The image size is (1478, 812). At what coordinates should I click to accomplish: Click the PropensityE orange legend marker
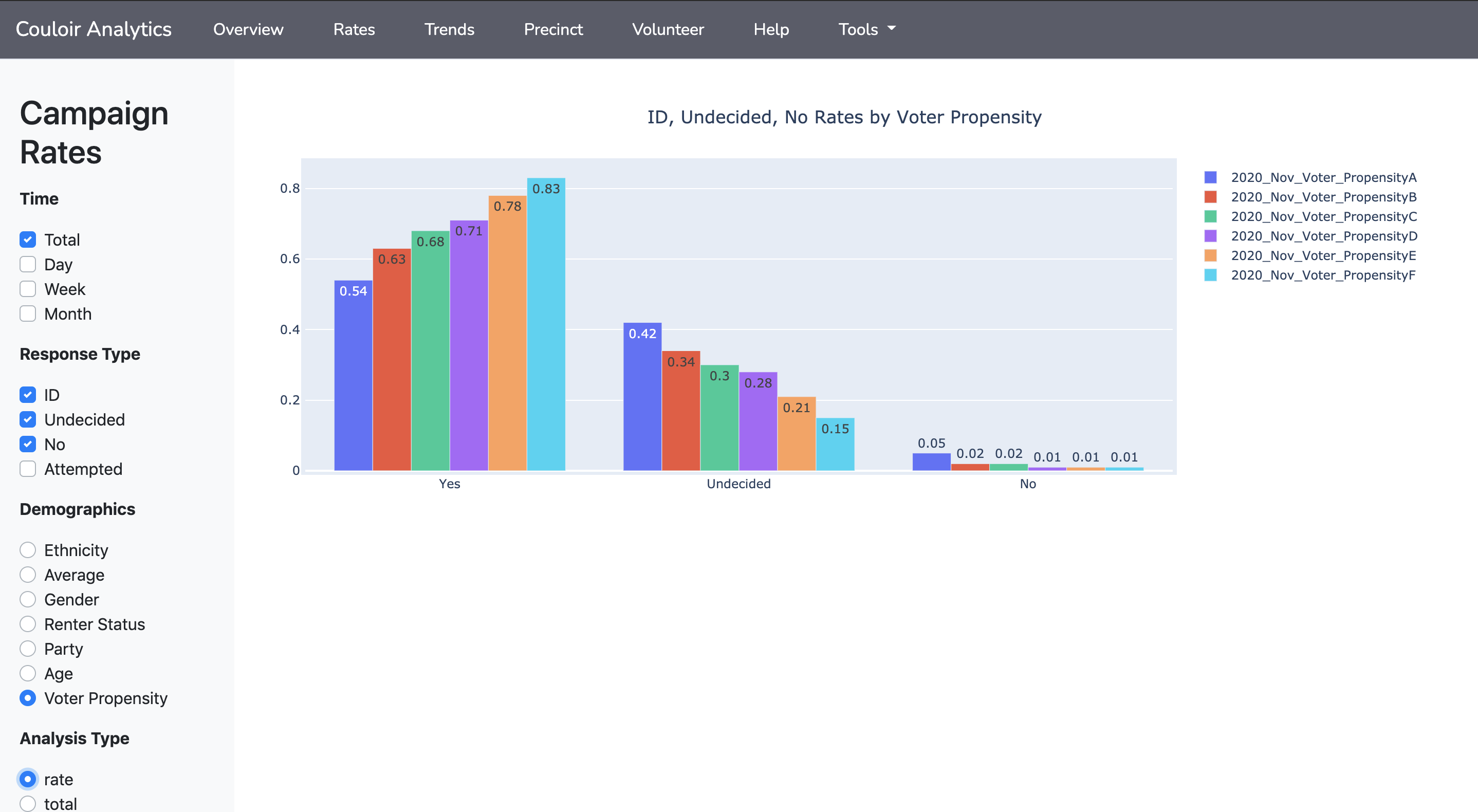[x=1210, y=255]
